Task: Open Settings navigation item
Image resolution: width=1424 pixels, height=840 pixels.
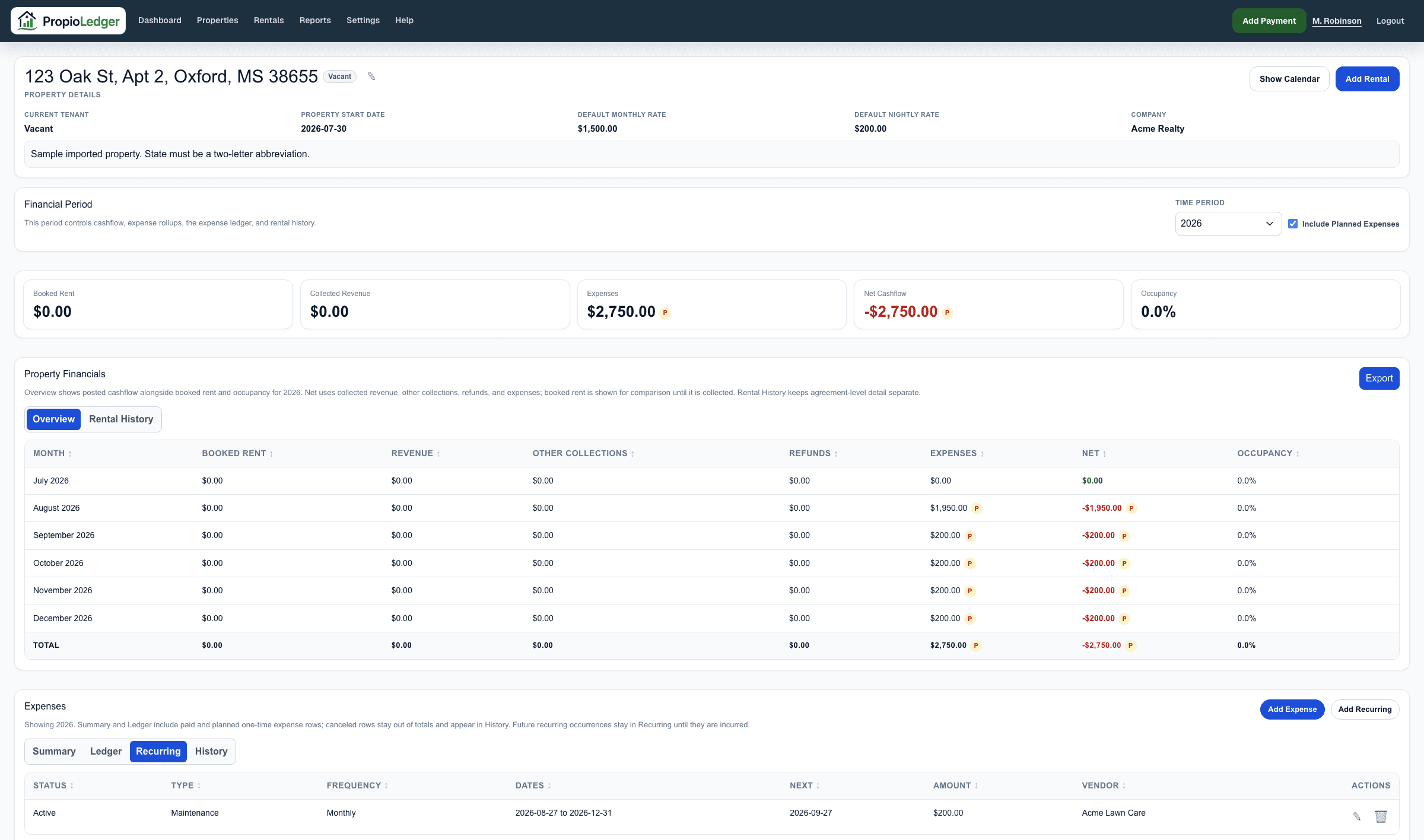Action: pos(363,21)
